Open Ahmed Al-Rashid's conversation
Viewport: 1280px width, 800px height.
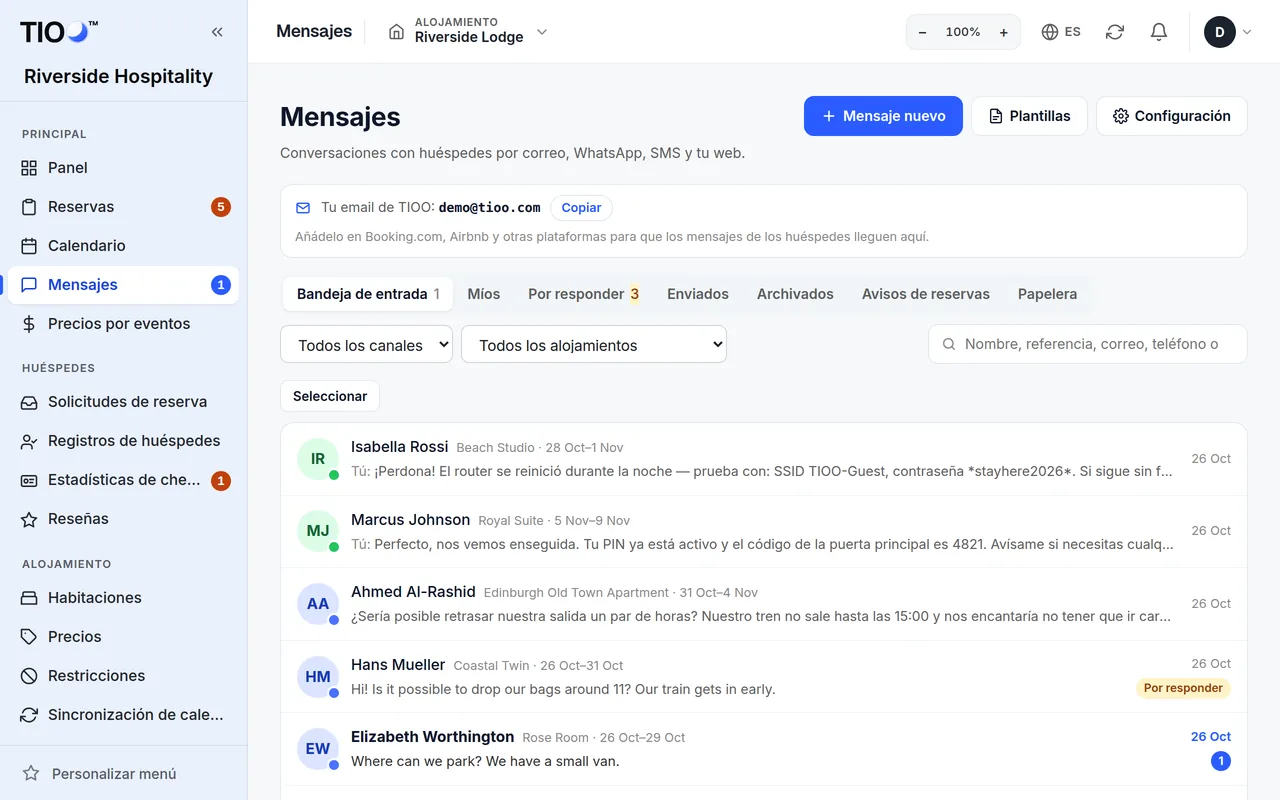[764, 604]
